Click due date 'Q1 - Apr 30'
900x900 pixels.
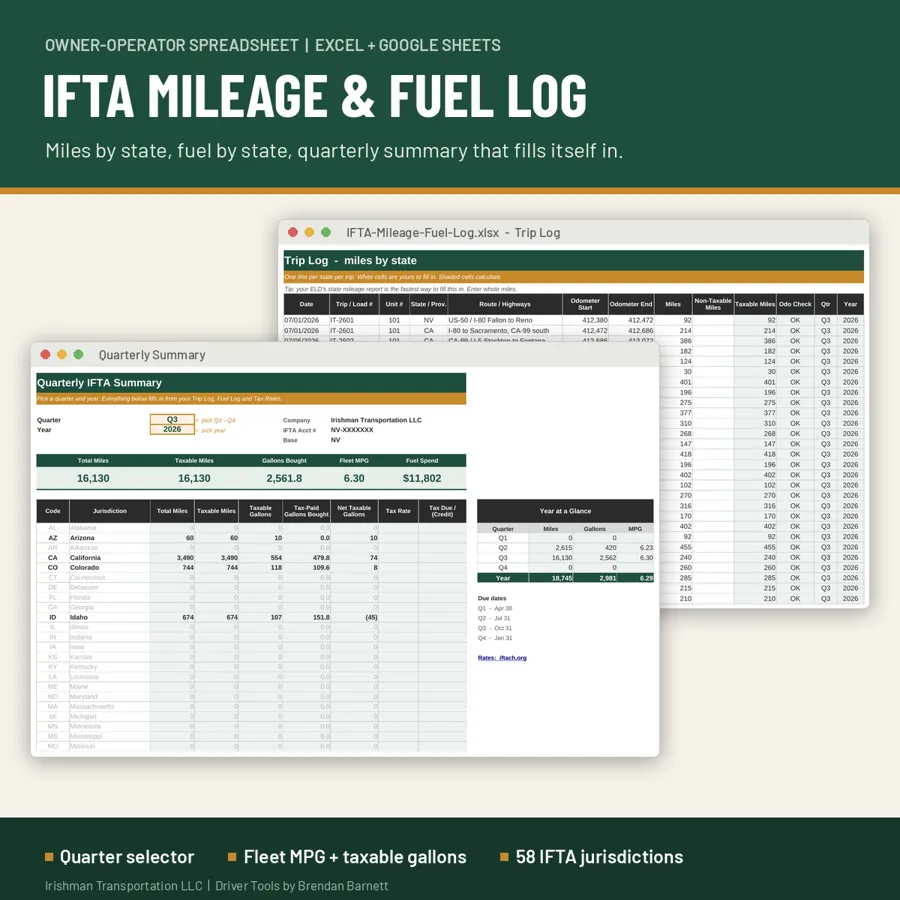495,608
